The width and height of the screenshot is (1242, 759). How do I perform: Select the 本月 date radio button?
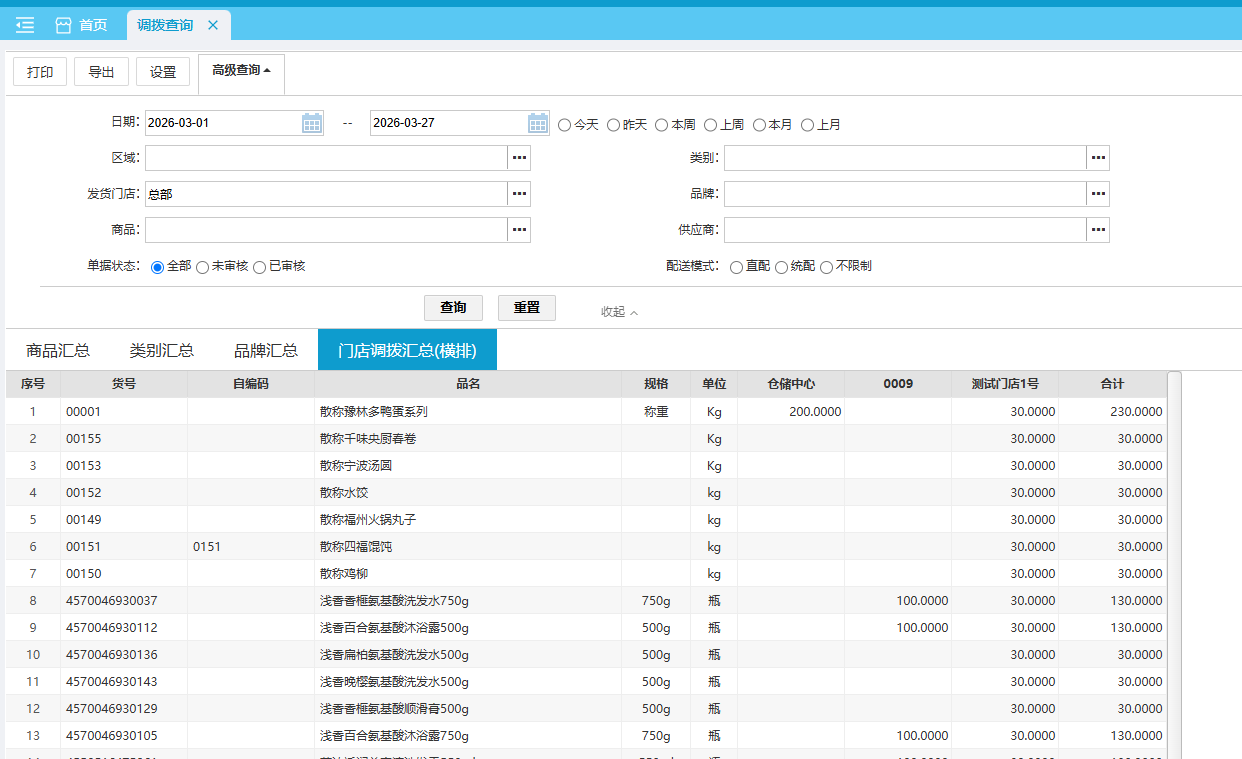(x=760, y=125)
